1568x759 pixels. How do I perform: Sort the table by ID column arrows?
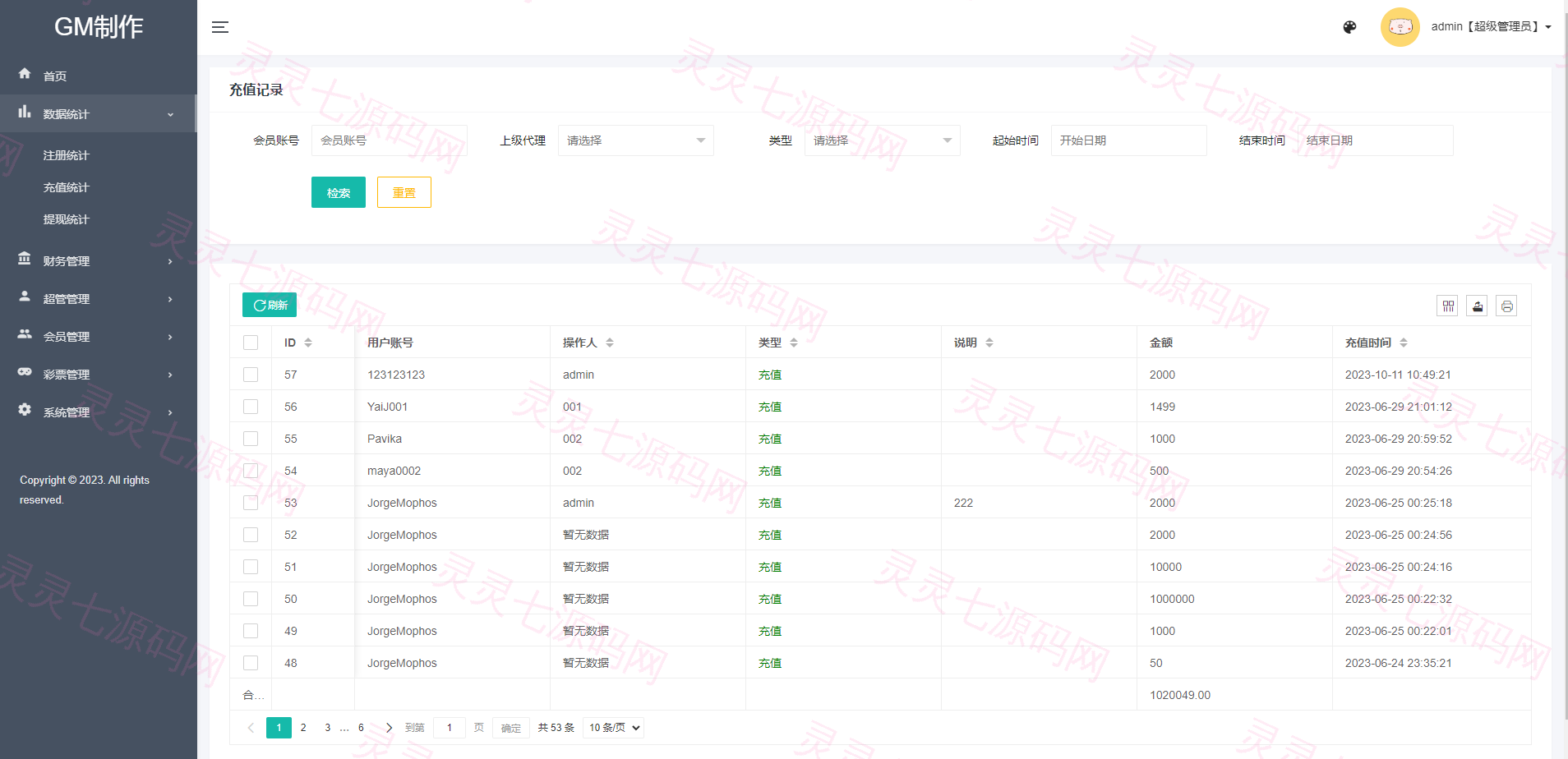pyautogui.click(x=308, y=343)
